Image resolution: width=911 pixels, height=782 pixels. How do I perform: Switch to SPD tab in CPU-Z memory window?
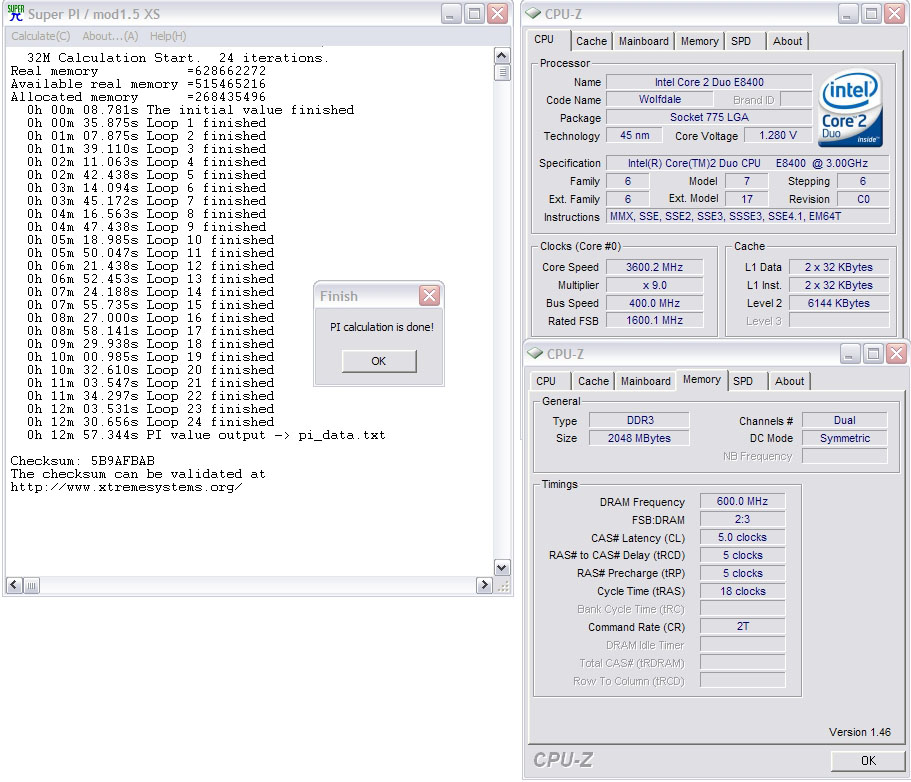click(743, 381)
